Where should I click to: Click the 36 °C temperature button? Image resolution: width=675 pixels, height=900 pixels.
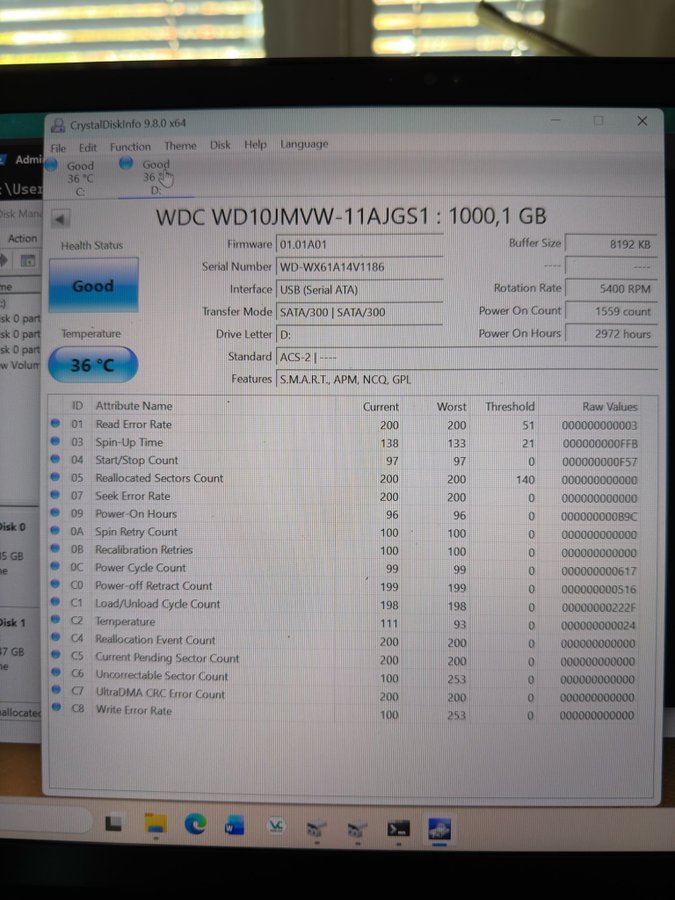tap(92, 366)
